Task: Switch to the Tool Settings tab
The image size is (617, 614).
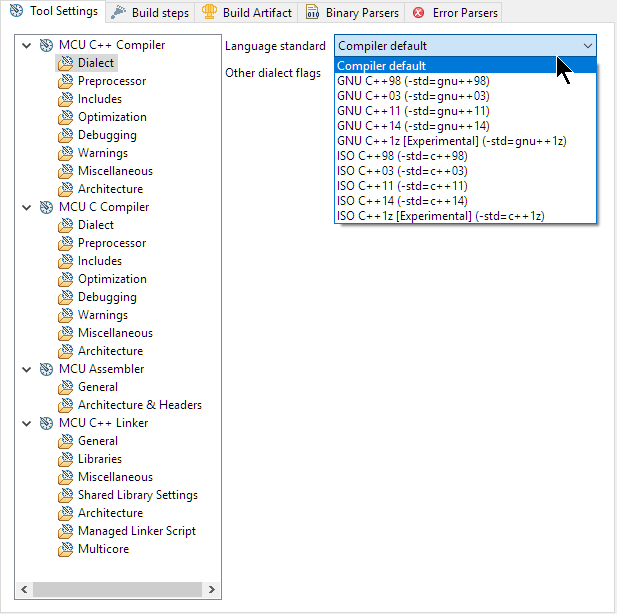Action: coord(54,11)
